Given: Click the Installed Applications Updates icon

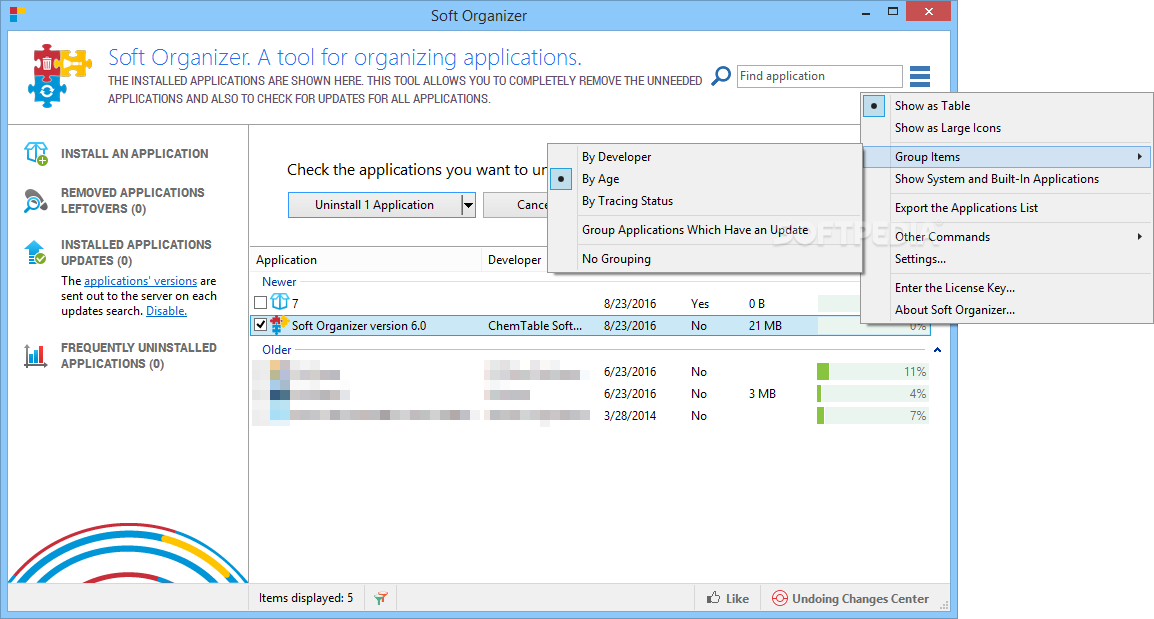Looking at the screenshot, I should 35,252.
